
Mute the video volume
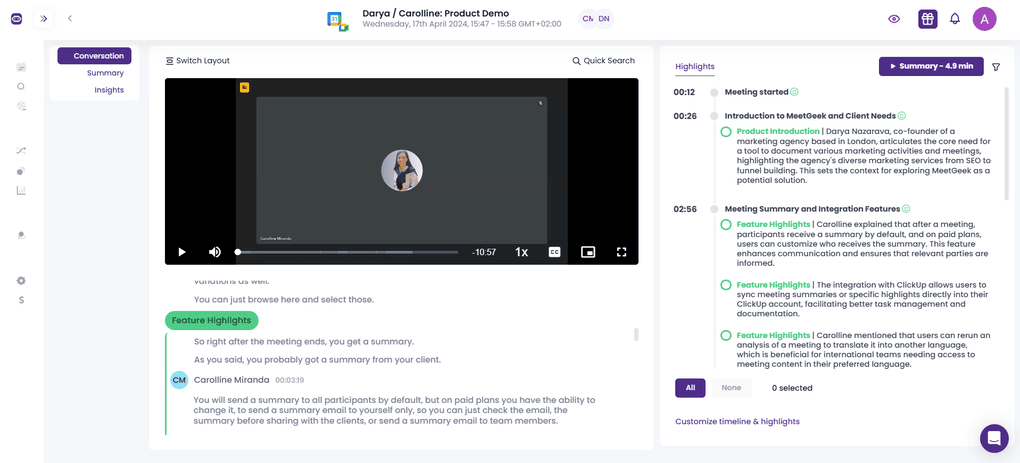click(215, 252)
